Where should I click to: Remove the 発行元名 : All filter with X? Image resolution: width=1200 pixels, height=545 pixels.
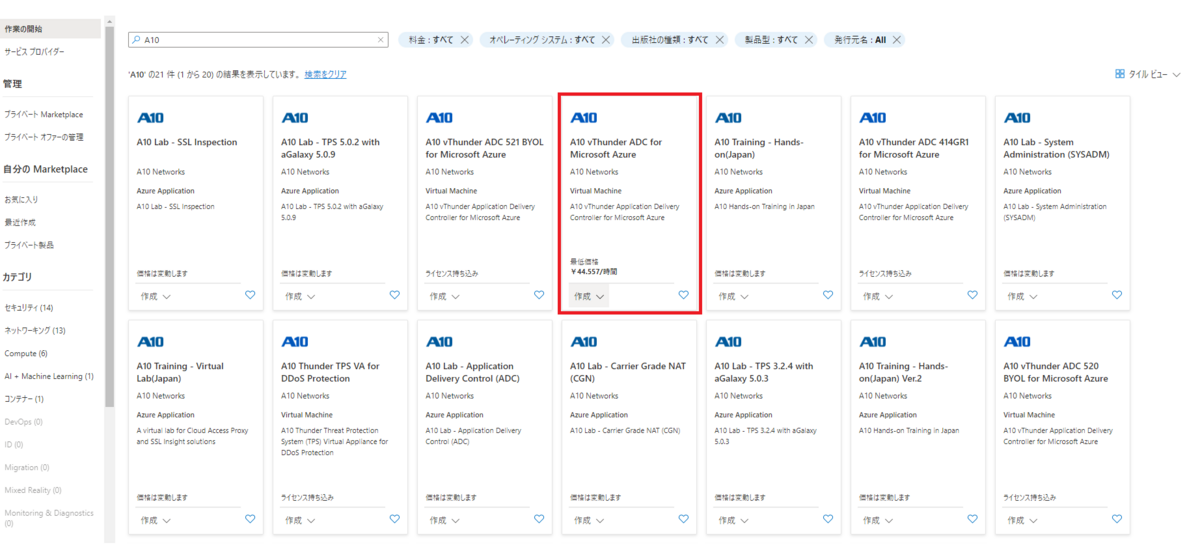coord(897,40)
